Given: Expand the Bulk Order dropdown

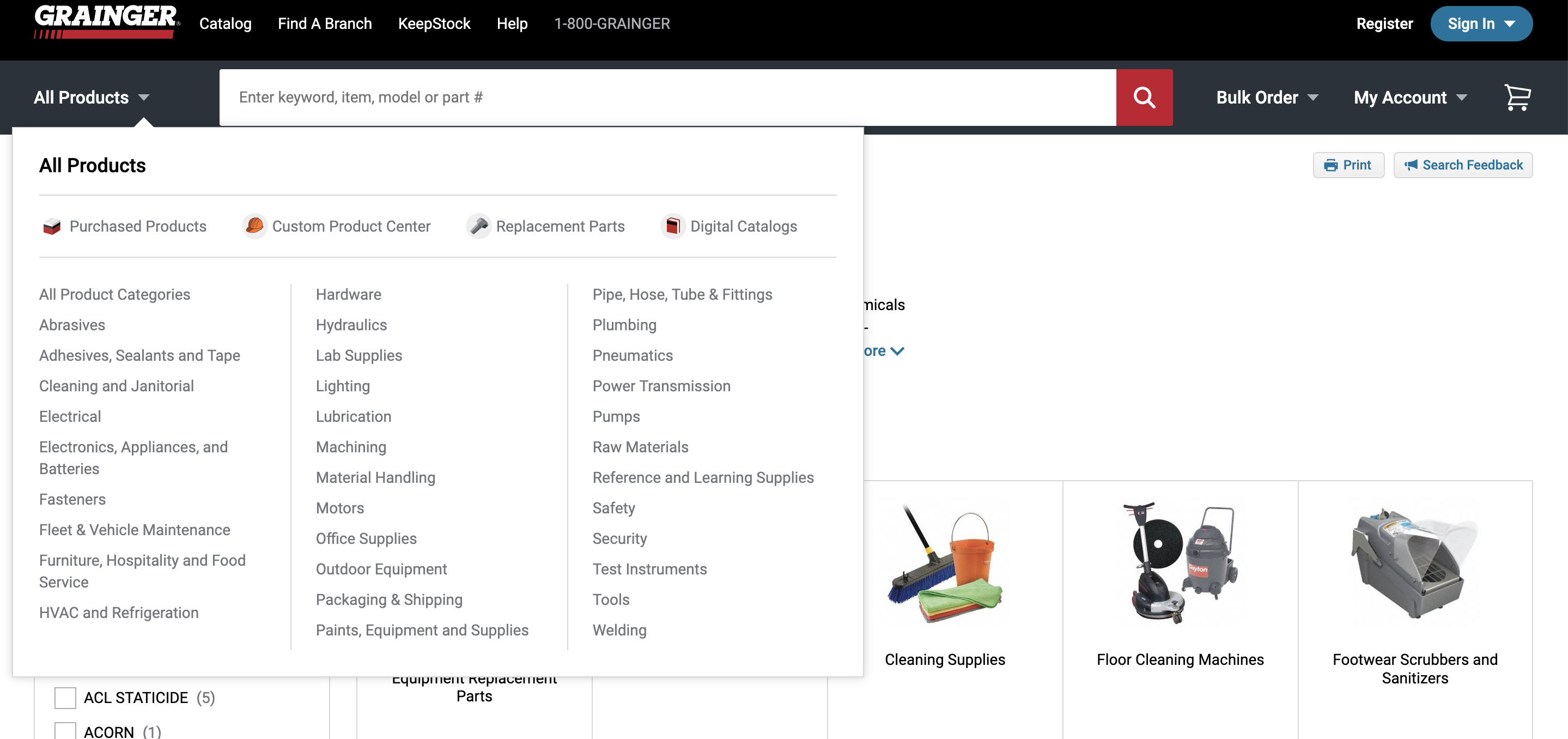Looking at the screenshot, I should (1267, 98).
